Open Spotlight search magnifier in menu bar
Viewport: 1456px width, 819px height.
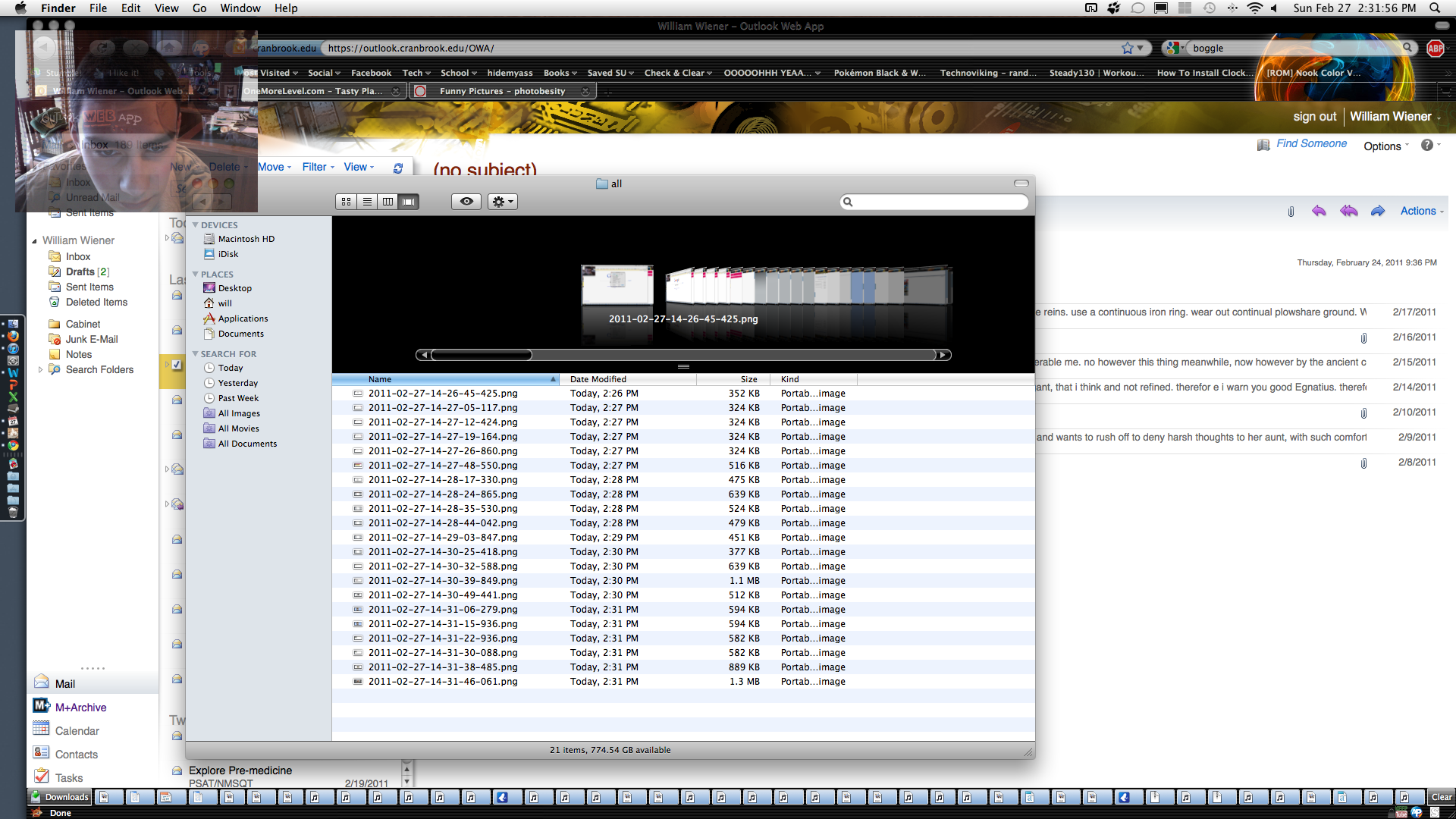tap(1435, 8)
